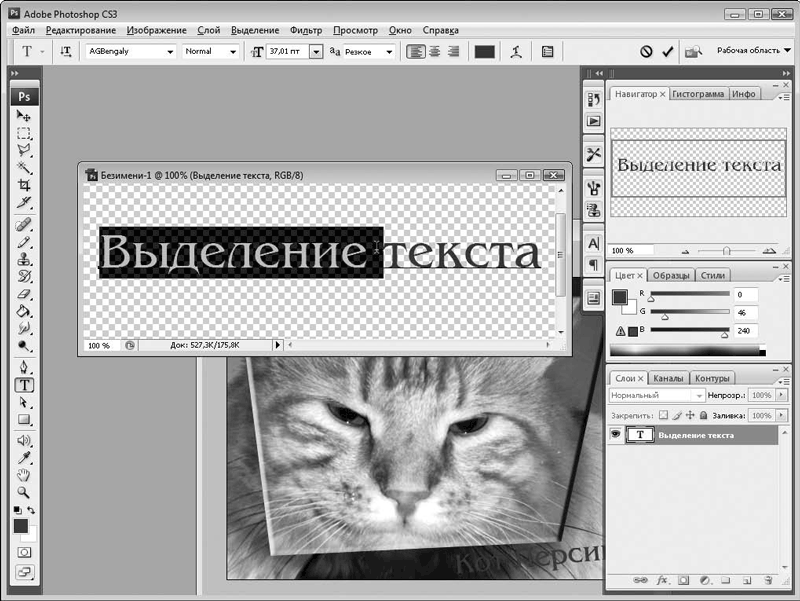
Task: Select the Eyedropper tool
Action: tap(23, 458)
